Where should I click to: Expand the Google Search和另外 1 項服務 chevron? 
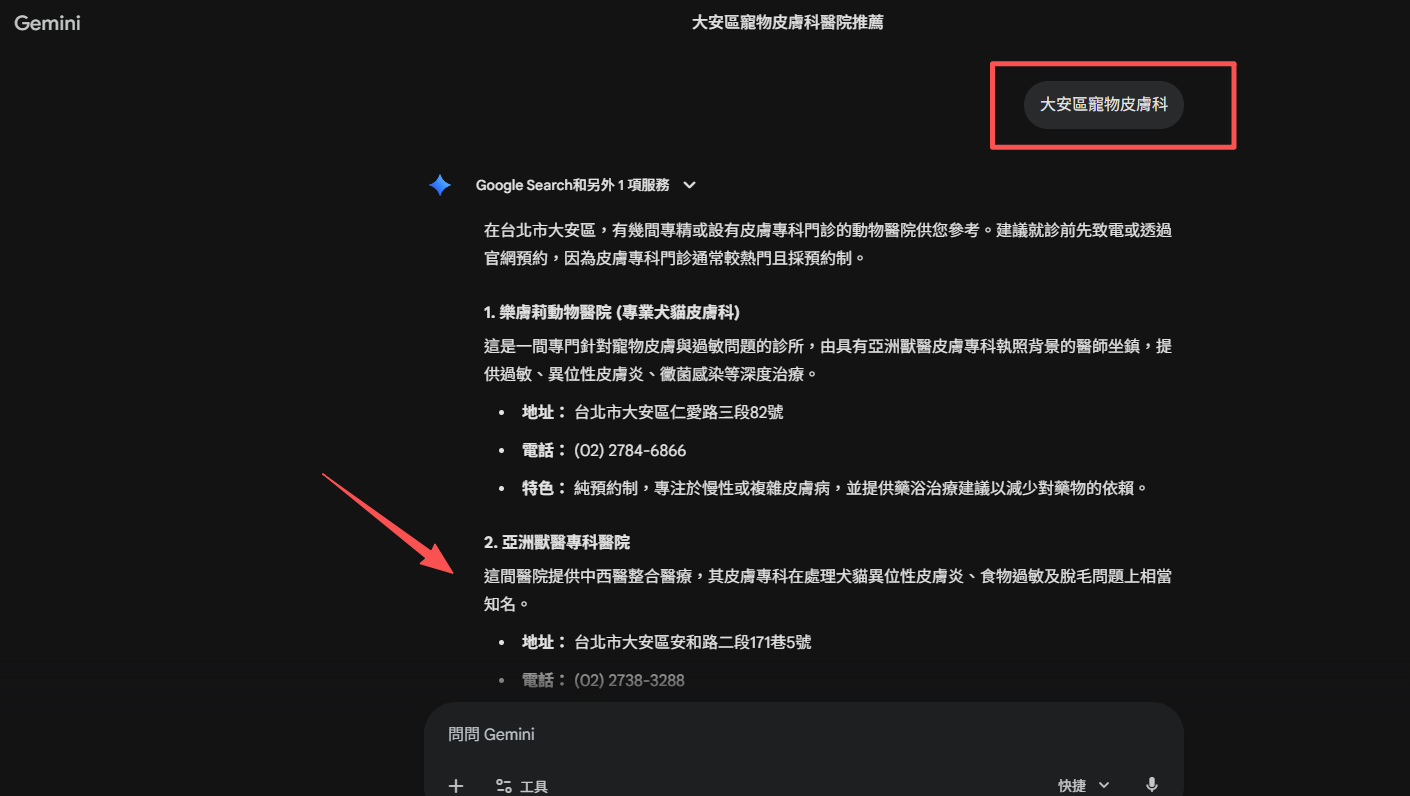tap(689, 185)
